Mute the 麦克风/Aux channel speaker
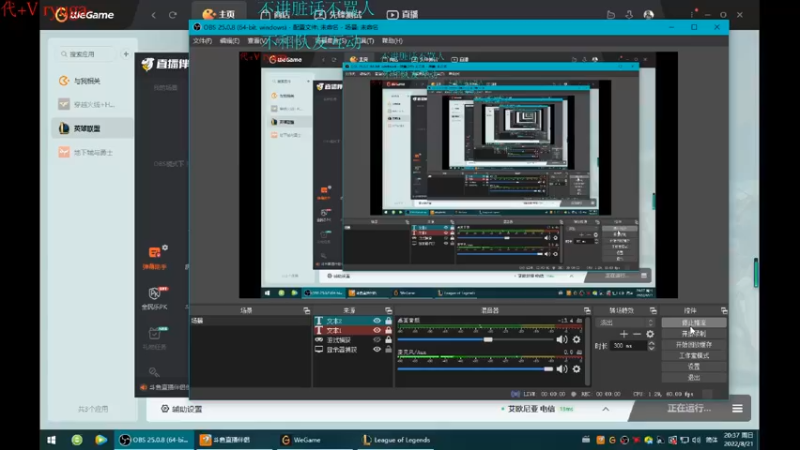 click(562, 369)
